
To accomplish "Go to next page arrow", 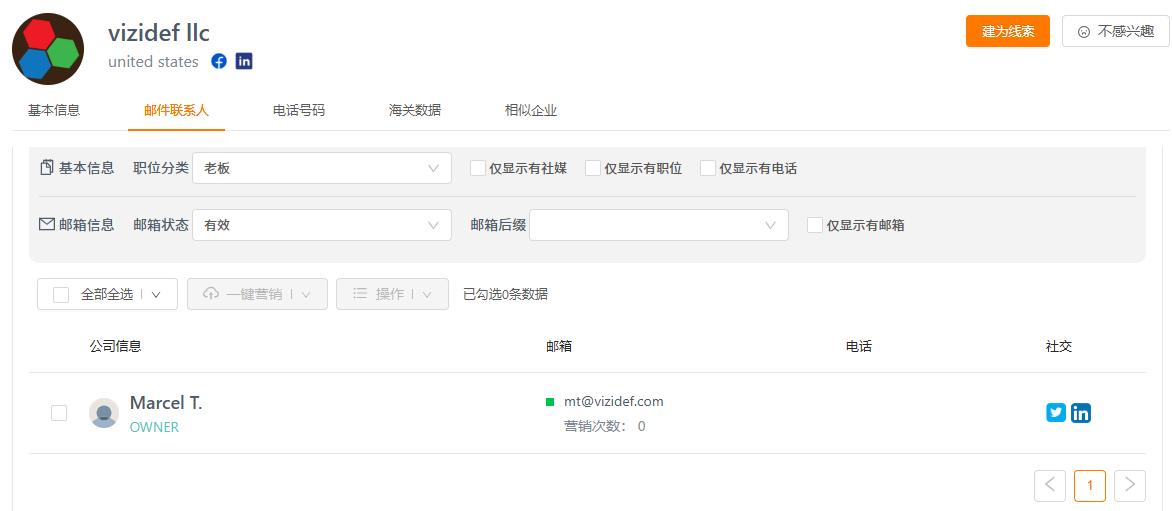I will click(1130, 486).
